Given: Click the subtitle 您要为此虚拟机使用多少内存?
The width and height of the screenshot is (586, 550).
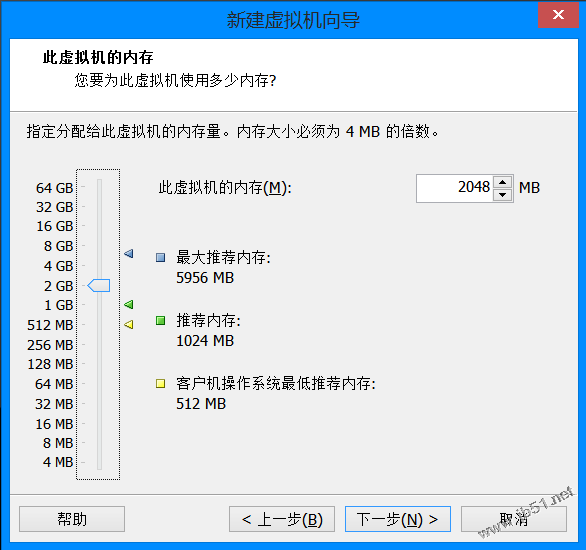Looking at the screenshot, I should (175, 80).
